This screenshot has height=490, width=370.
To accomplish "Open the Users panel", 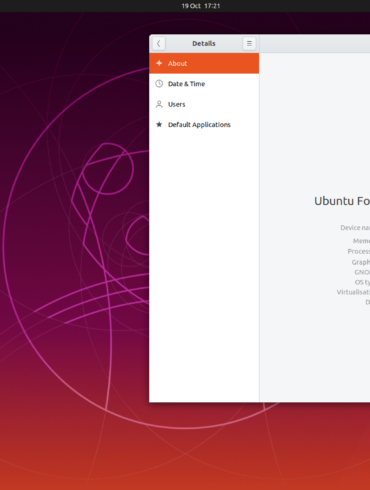I will pyautogui.click(x=204, y=104).
